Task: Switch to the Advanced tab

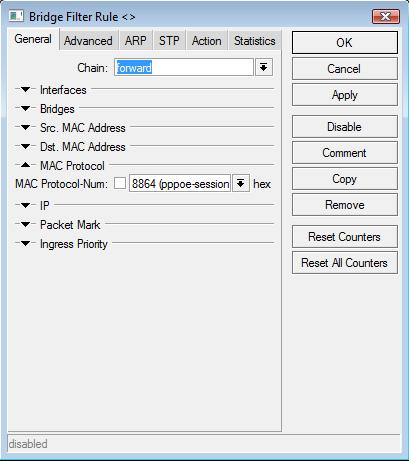Action: coord(88,41)
